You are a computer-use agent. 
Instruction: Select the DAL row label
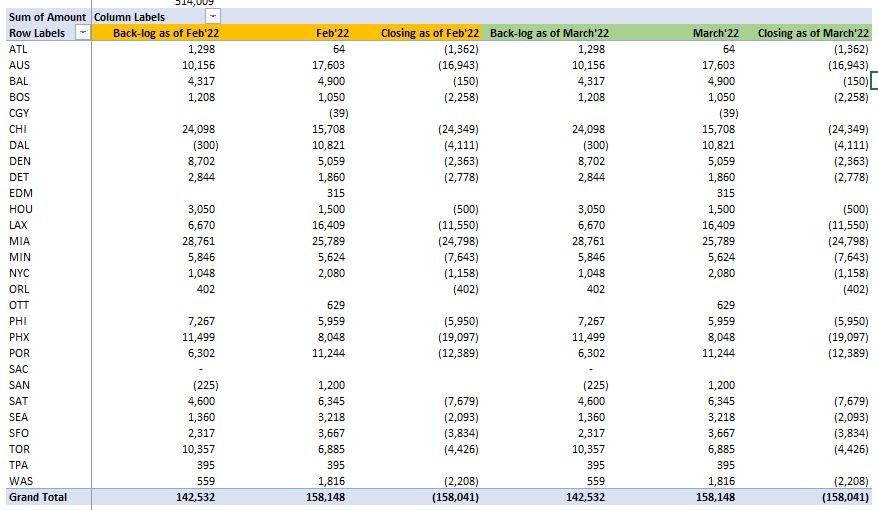[18, 145]
